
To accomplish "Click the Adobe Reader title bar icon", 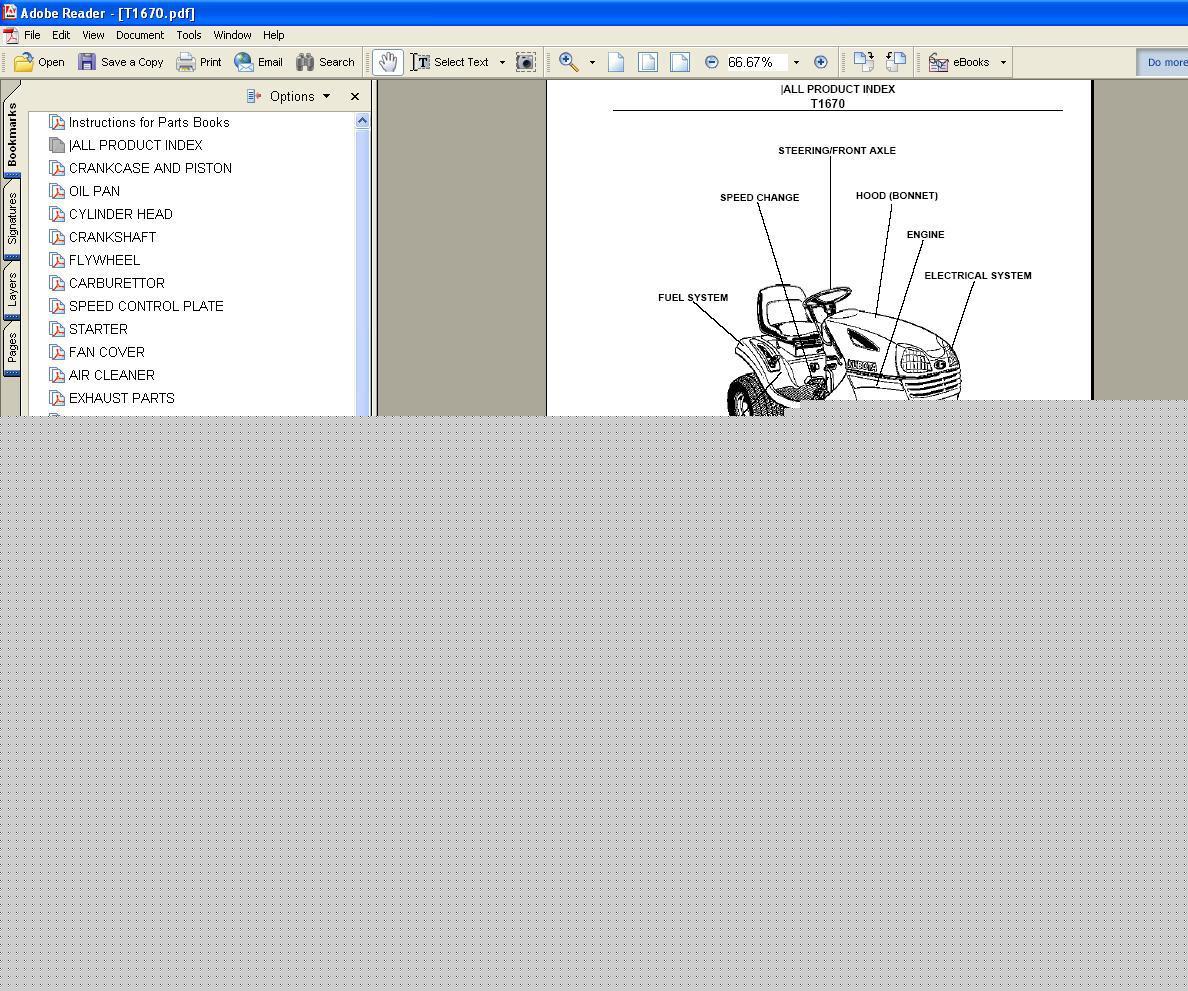I will [x=9, y=12].
